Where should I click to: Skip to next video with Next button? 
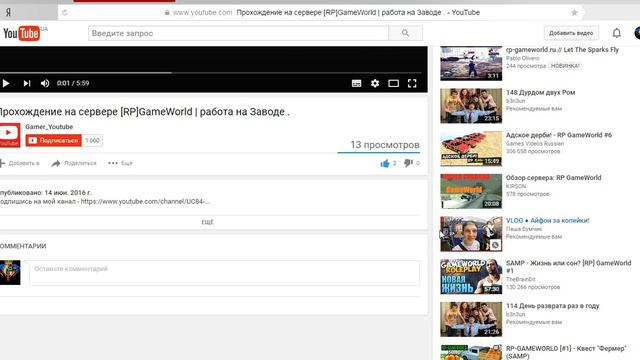[27, 83]
